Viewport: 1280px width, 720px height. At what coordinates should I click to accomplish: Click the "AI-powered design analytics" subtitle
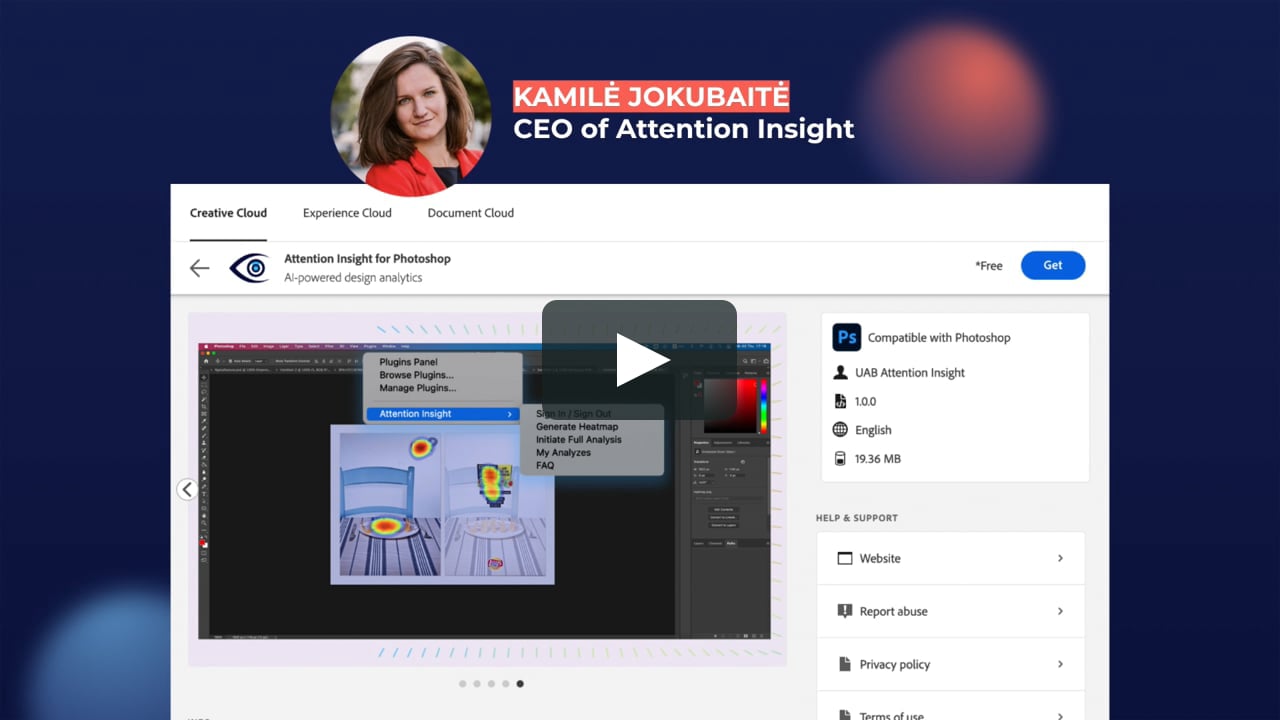click(353, 278)
